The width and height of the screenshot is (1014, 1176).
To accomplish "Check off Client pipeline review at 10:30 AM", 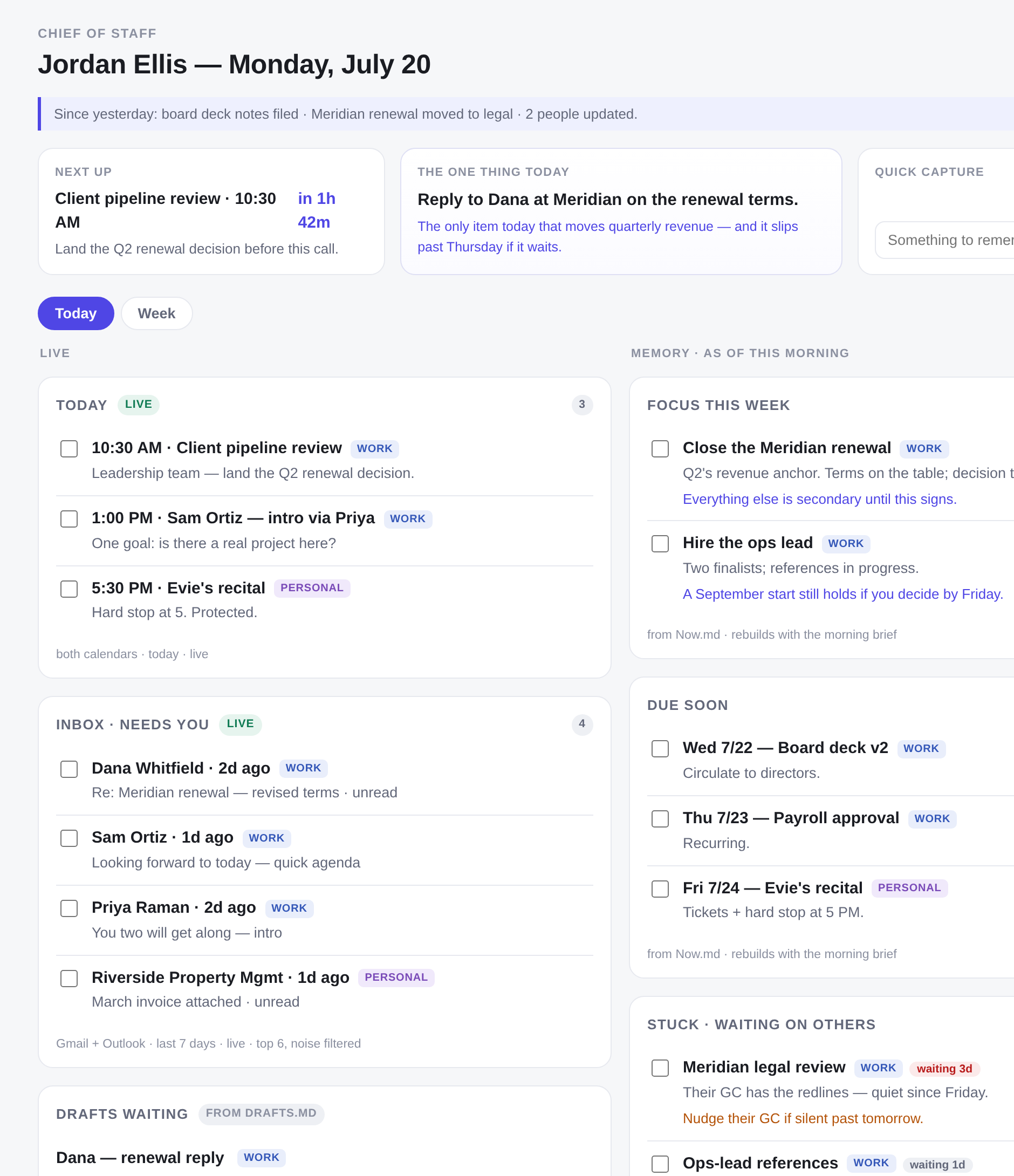I will 69,448.
